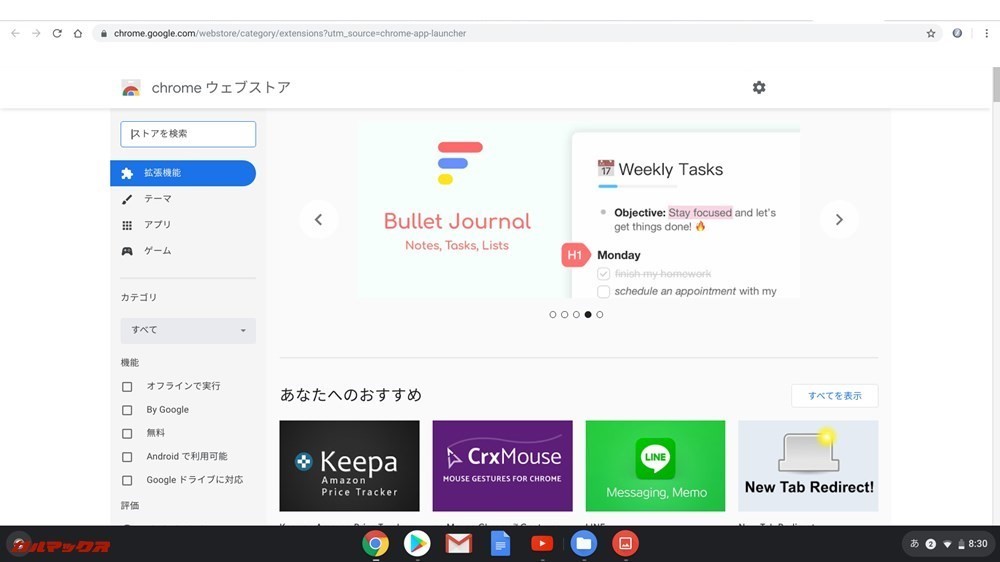The image size is (1000, 562).
Task: Focus the ストアを検索 search field
Action: (x=188, y=134)
